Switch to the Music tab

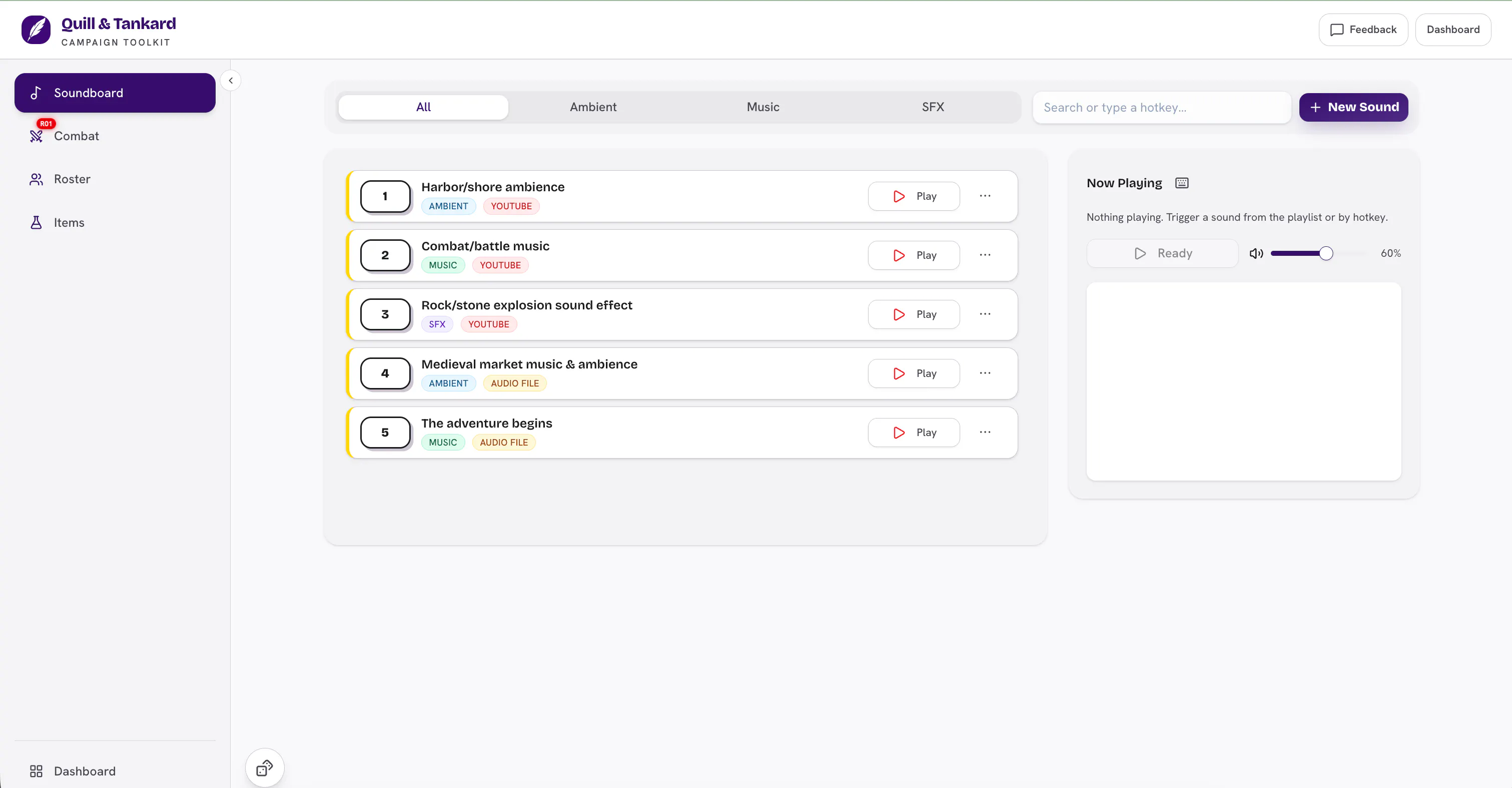coord(763,107)
